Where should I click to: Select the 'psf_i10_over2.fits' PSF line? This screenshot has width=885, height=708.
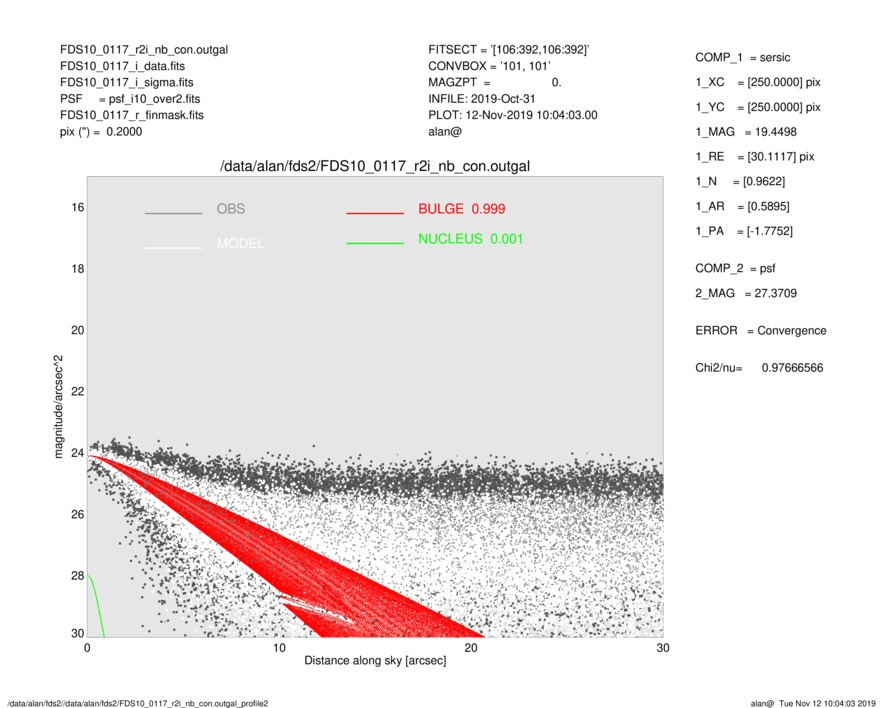130,99
